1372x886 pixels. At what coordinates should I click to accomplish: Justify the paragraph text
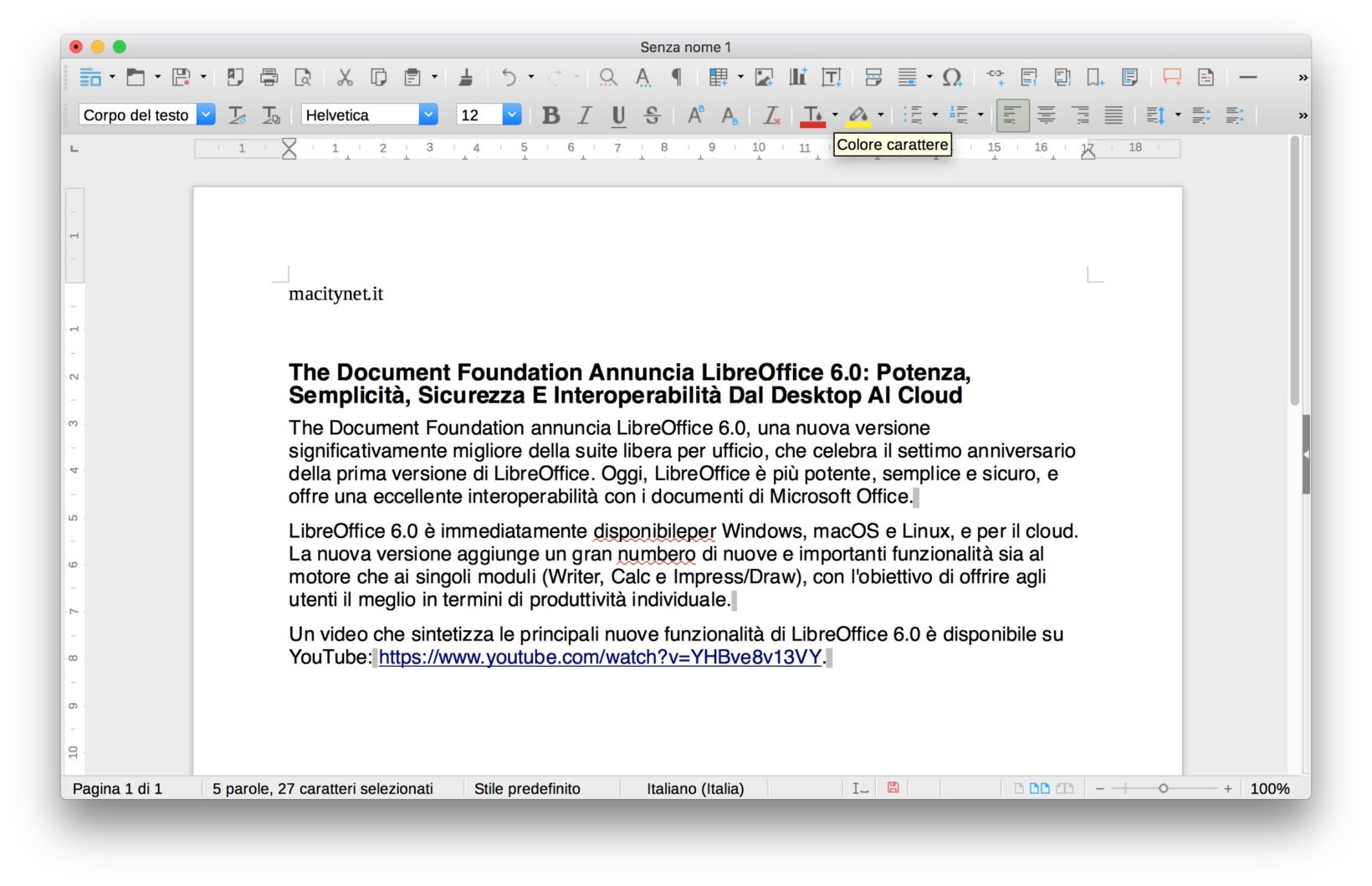click(1113, 115)
